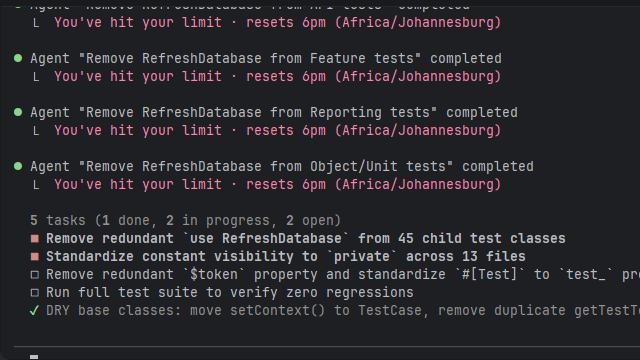
Task: Click result branch marker under Reporting tests agent
Action: (36, 131)
